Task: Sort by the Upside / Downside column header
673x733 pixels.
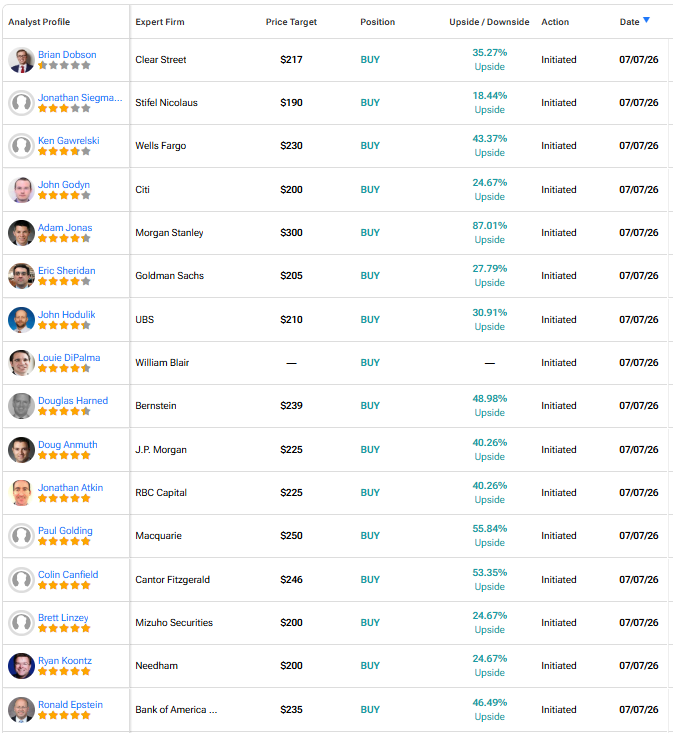Action: click(x=489, y=22)
